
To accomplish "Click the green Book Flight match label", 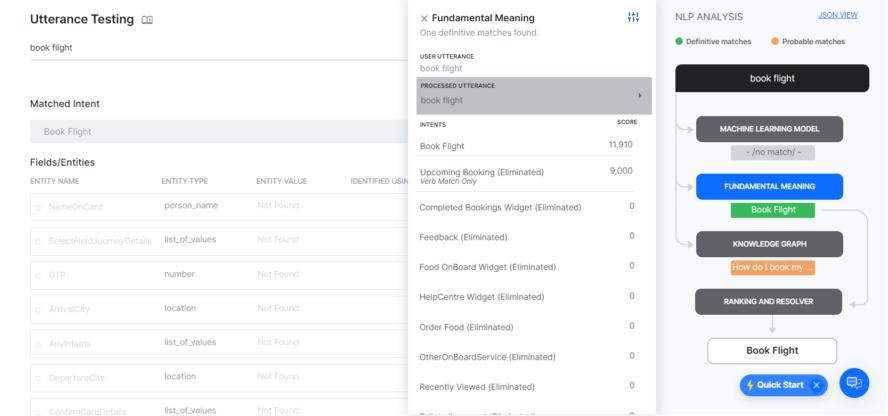I will [x=772, y=210].
